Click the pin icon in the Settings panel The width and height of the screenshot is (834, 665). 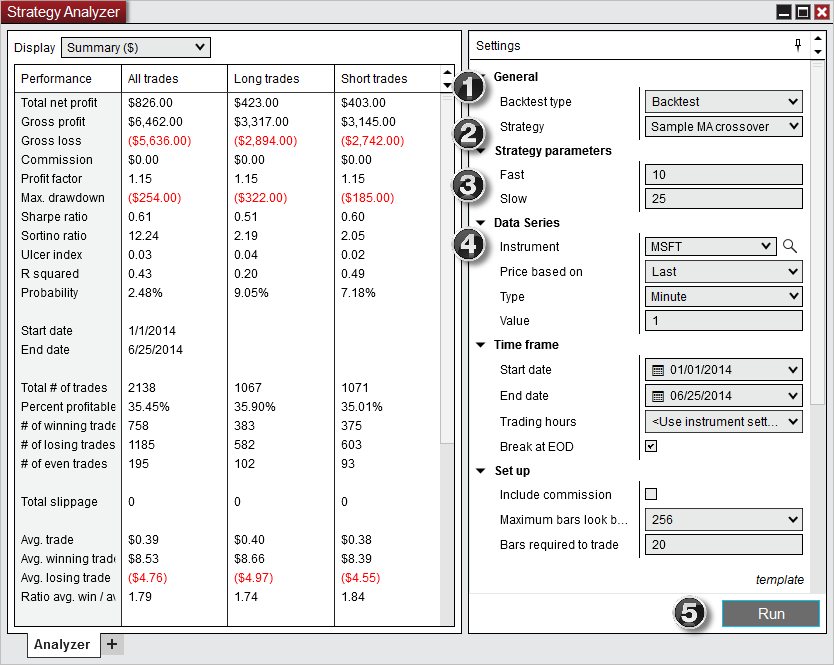click(797, 45)
